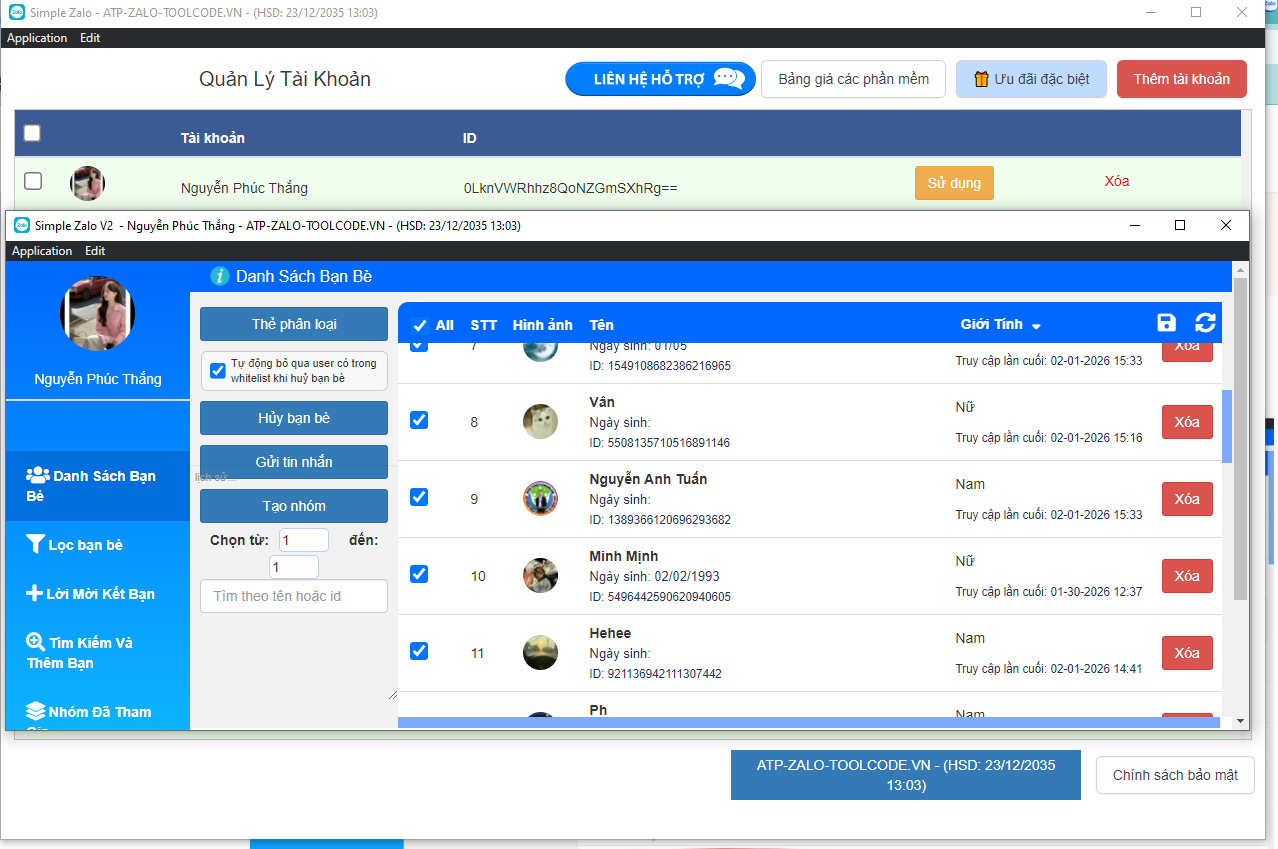The height and width of the screenshot is (849, 1278).
Task: Click LIÊN HỆ HỖ TRỢ support button
Action: pos(660,79)
